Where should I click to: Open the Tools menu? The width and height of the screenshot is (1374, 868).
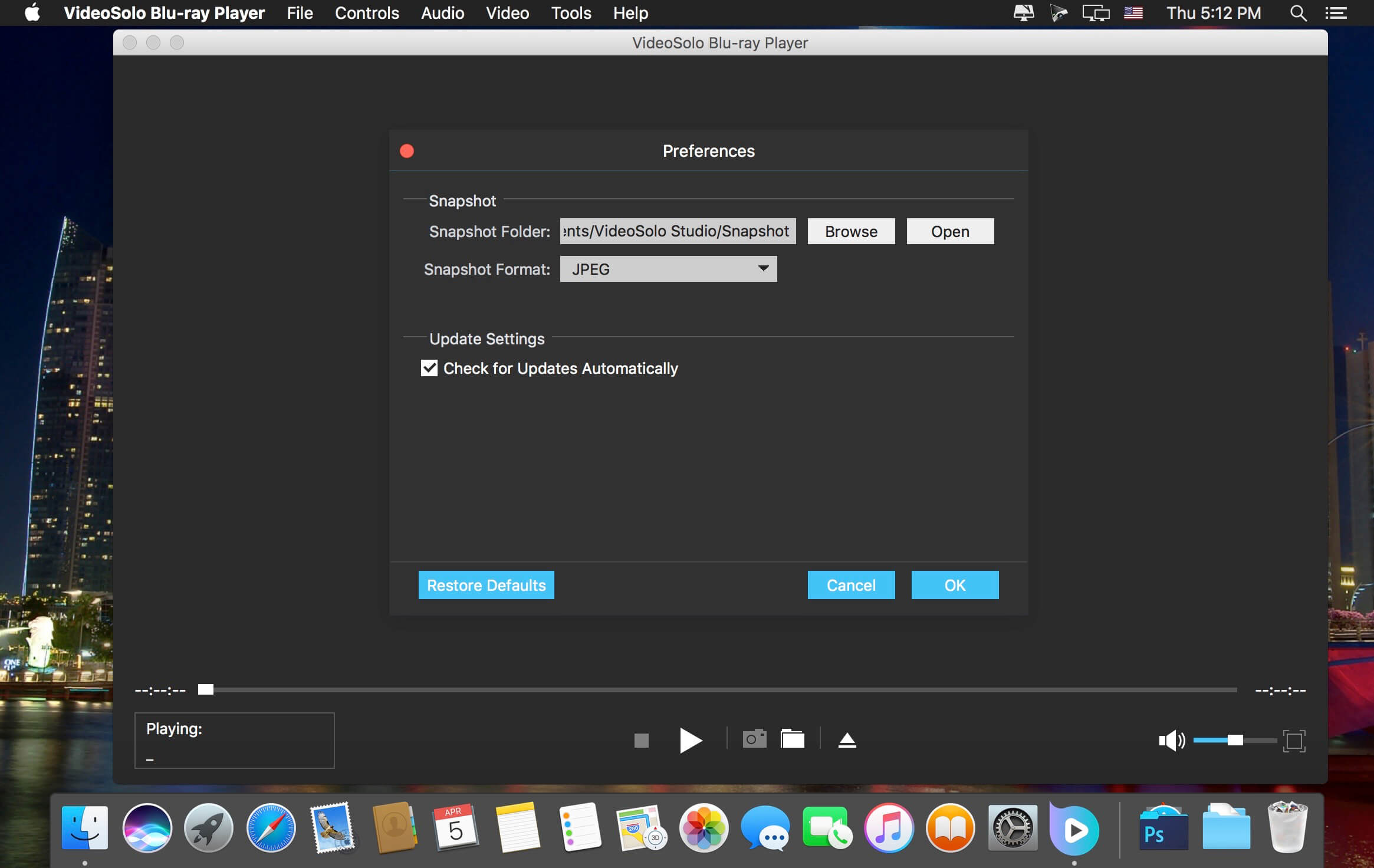(x=570, y=13)
